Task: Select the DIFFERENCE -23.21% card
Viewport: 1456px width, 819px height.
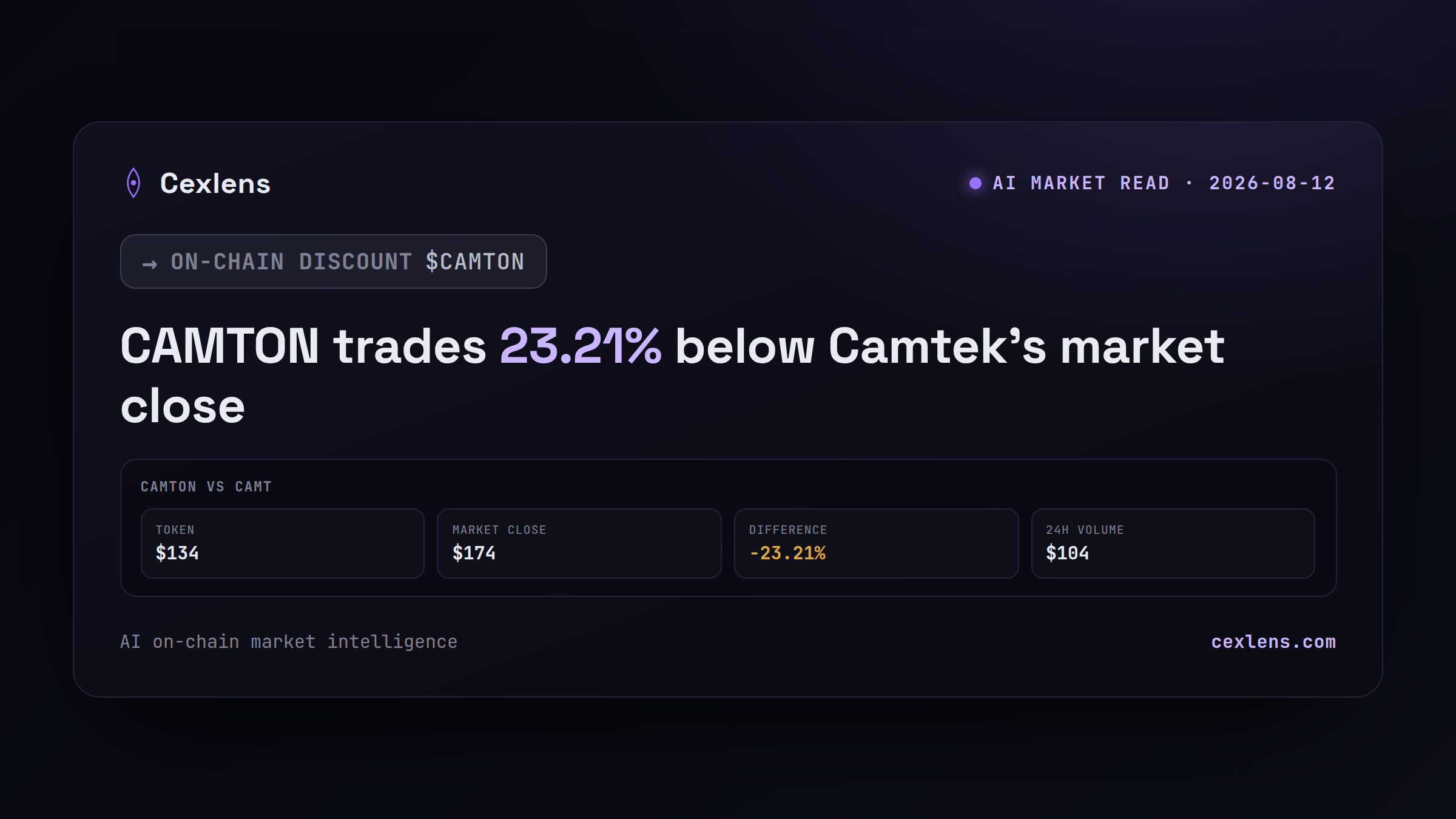Action: [876, 544]
